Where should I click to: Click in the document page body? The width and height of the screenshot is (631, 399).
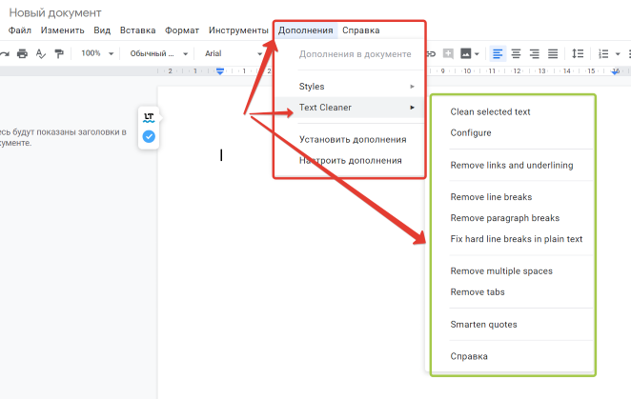(290, 282)
